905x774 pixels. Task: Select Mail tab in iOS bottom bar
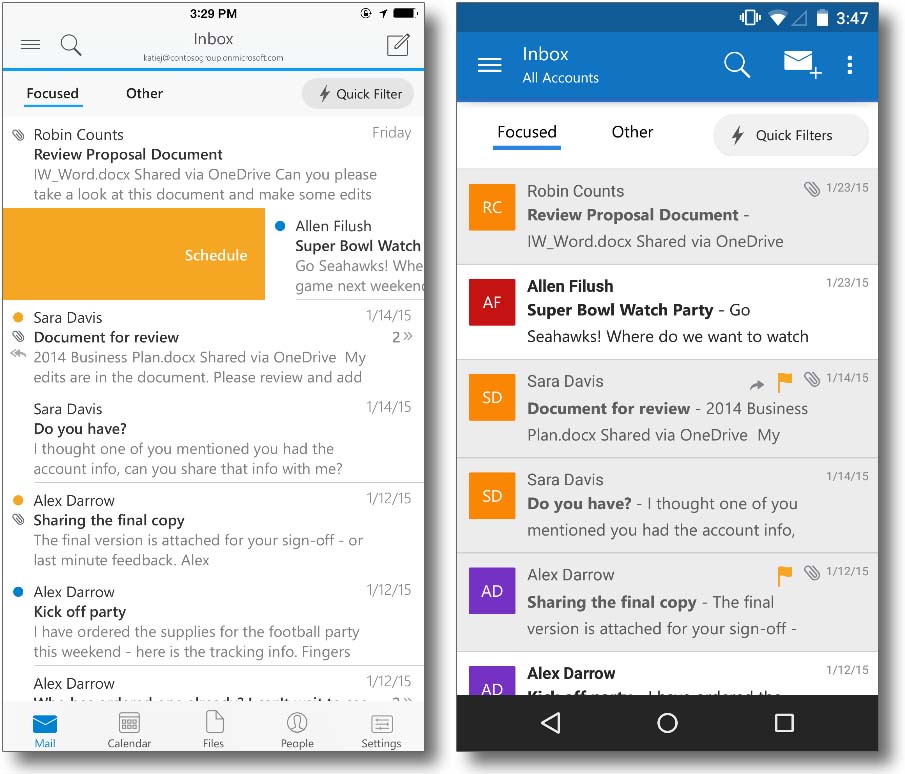[x=44, y=730]
